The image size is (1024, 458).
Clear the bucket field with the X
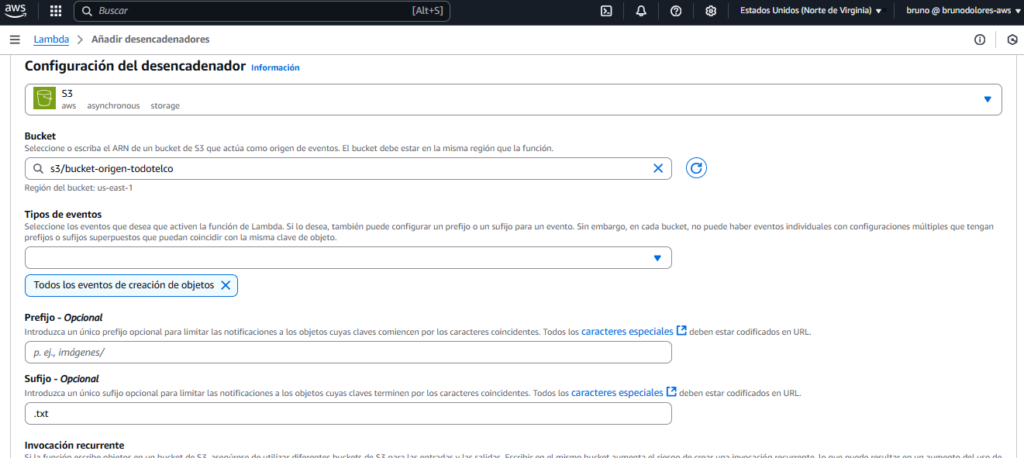coord(658,169)
